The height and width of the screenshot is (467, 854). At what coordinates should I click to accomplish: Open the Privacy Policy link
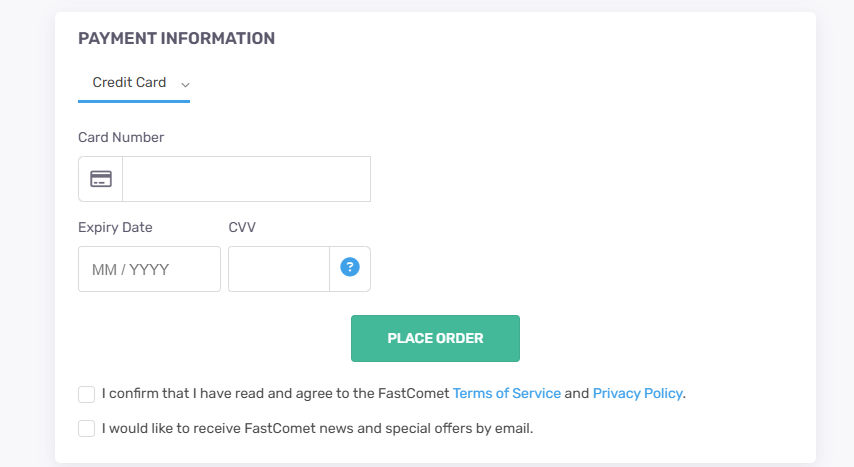click(638, 393)
